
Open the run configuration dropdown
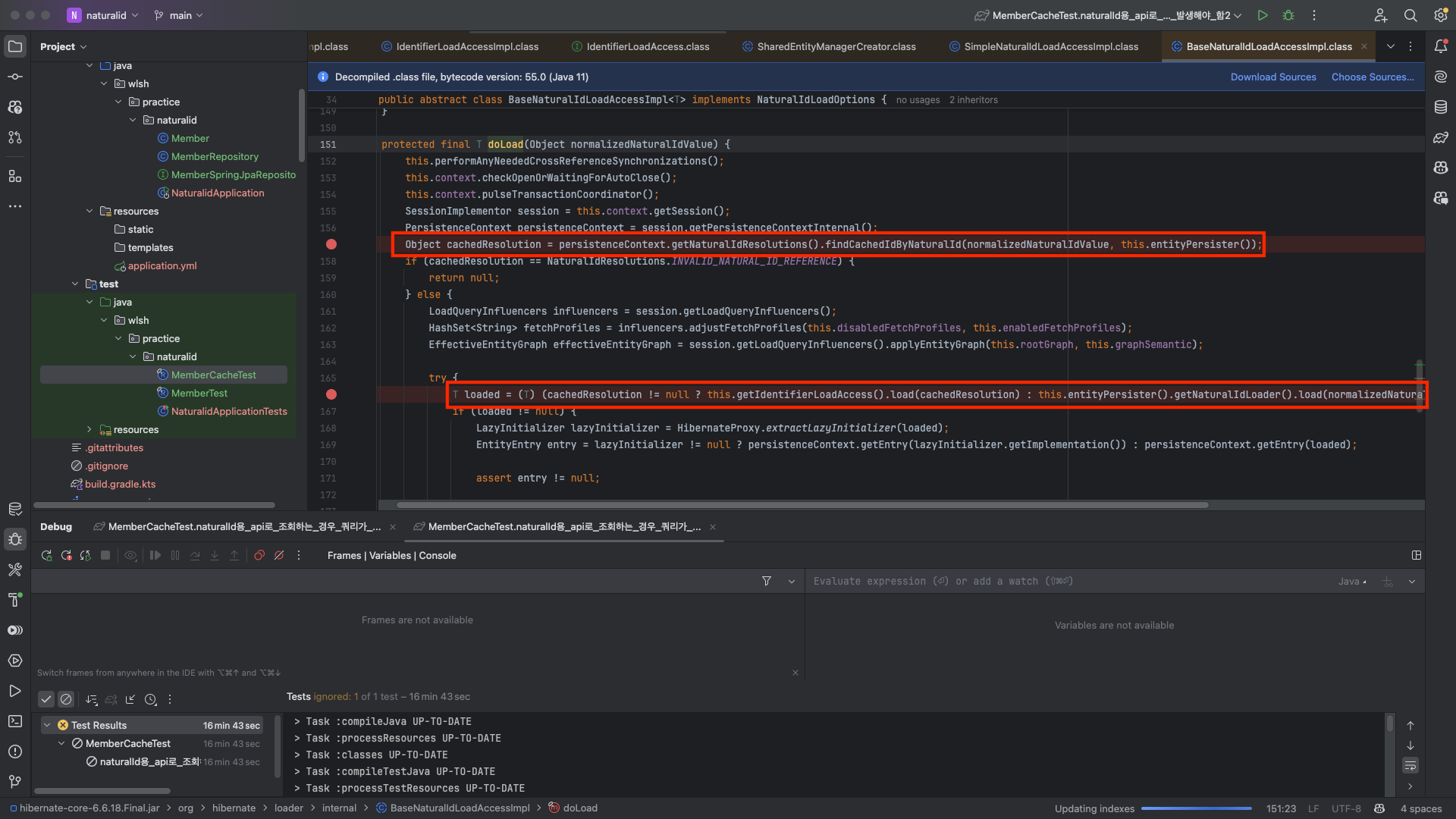tap(1108, 15)
